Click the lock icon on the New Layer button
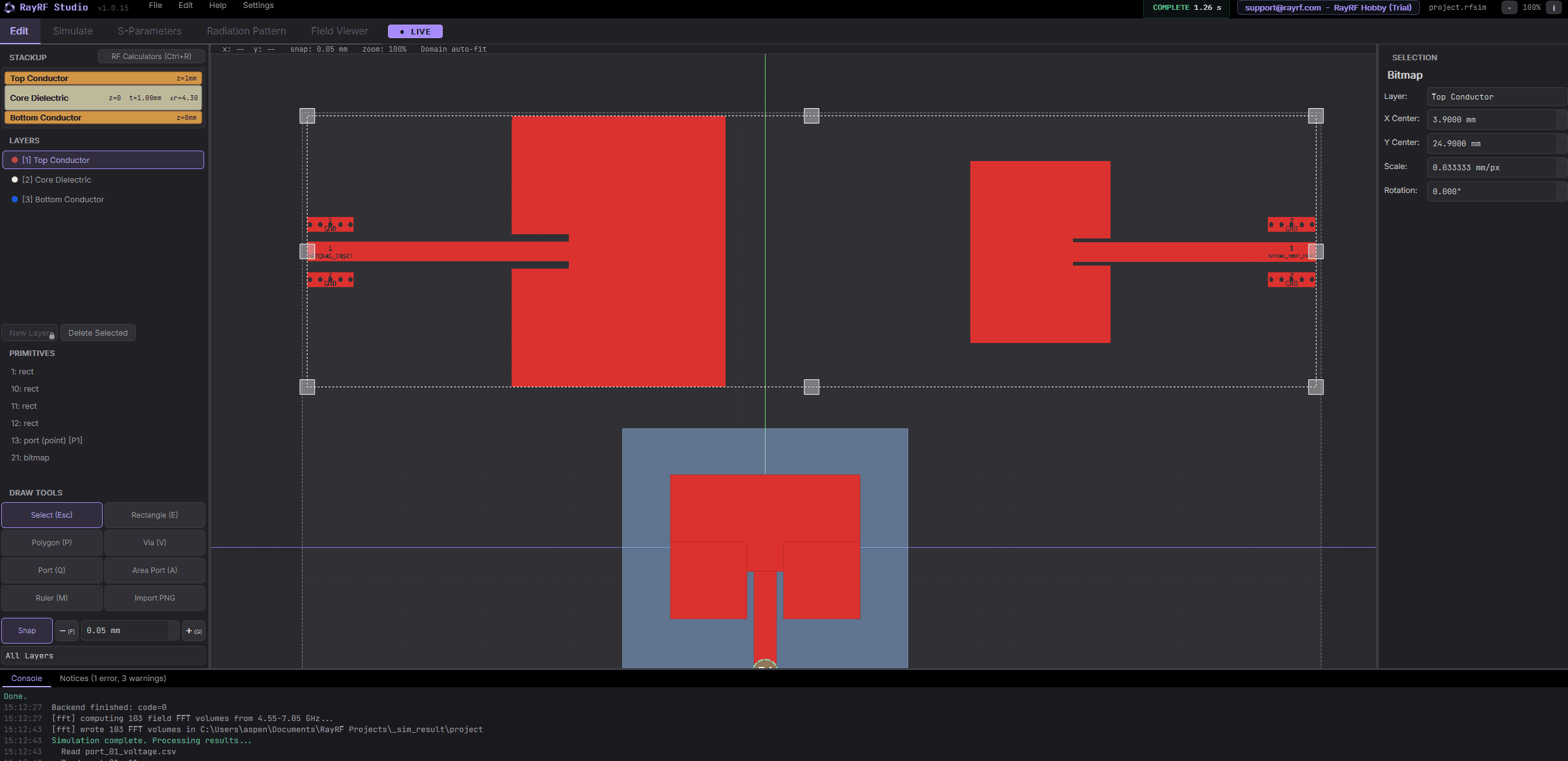Screen dimensions: 1568x761 point(52,336)
